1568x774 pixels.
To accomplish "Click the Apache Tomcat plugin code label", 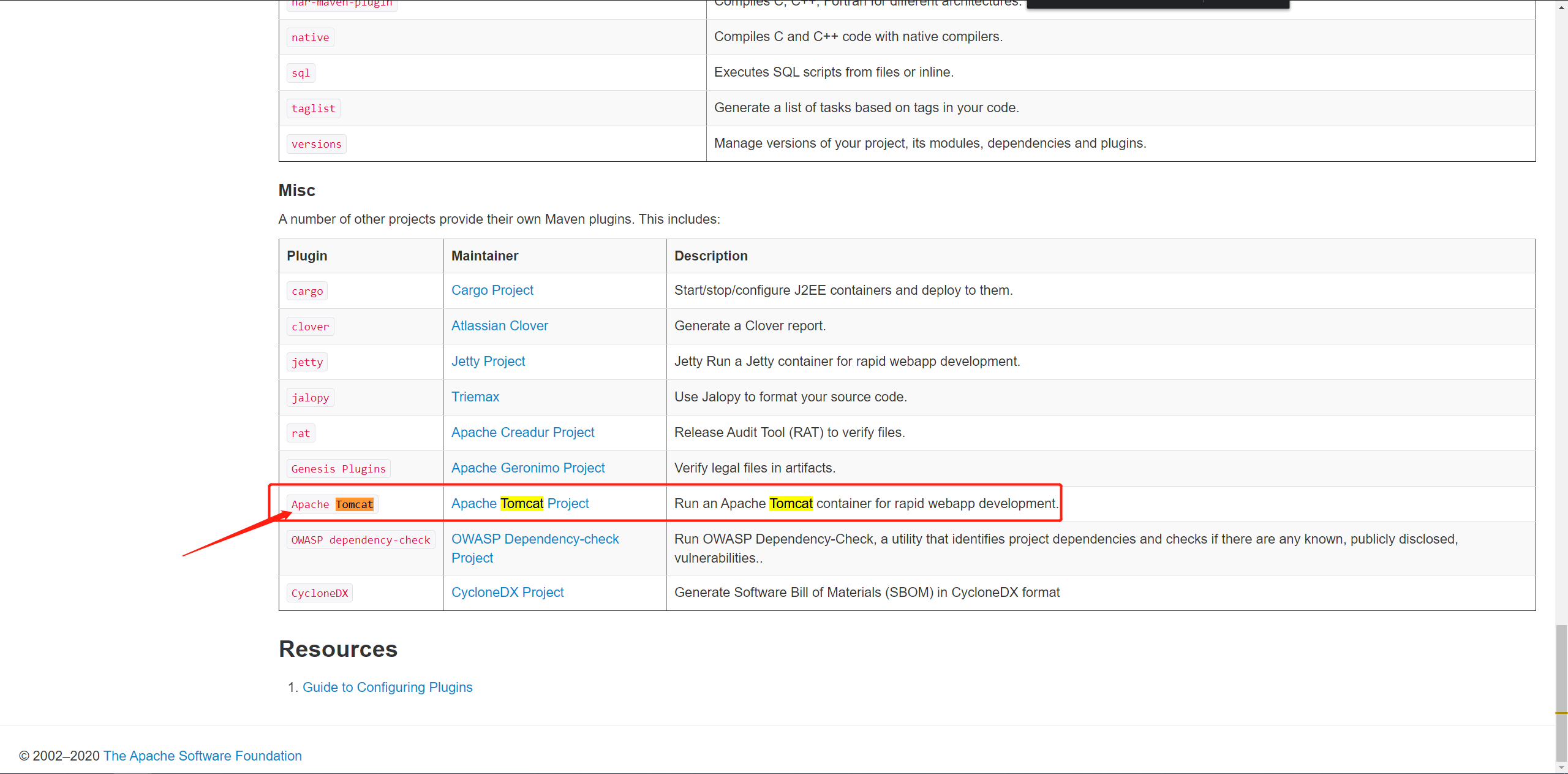I will [x=332, y=504].
